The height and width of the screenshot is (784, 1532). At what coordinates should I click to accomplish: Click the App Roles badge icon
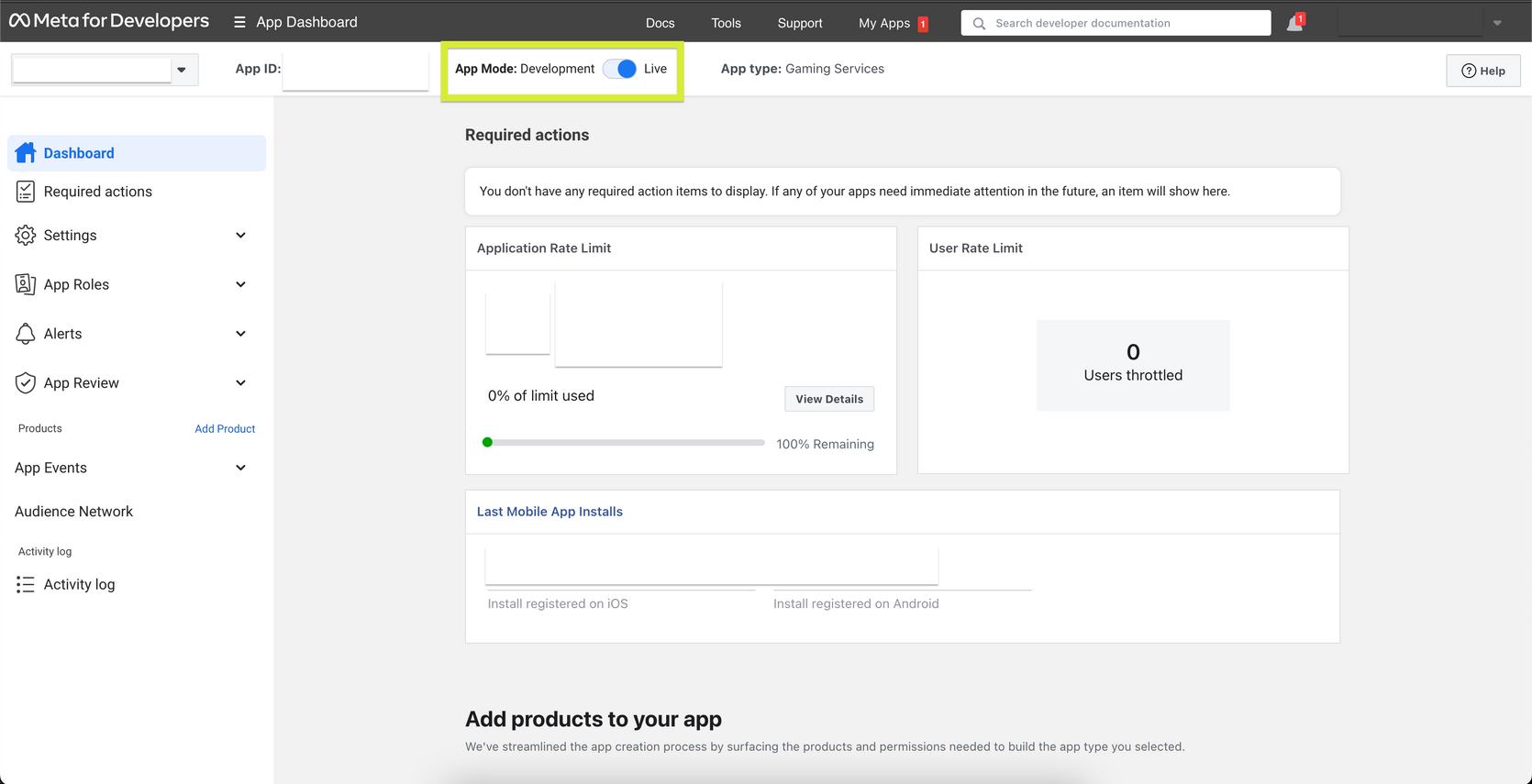26,285
